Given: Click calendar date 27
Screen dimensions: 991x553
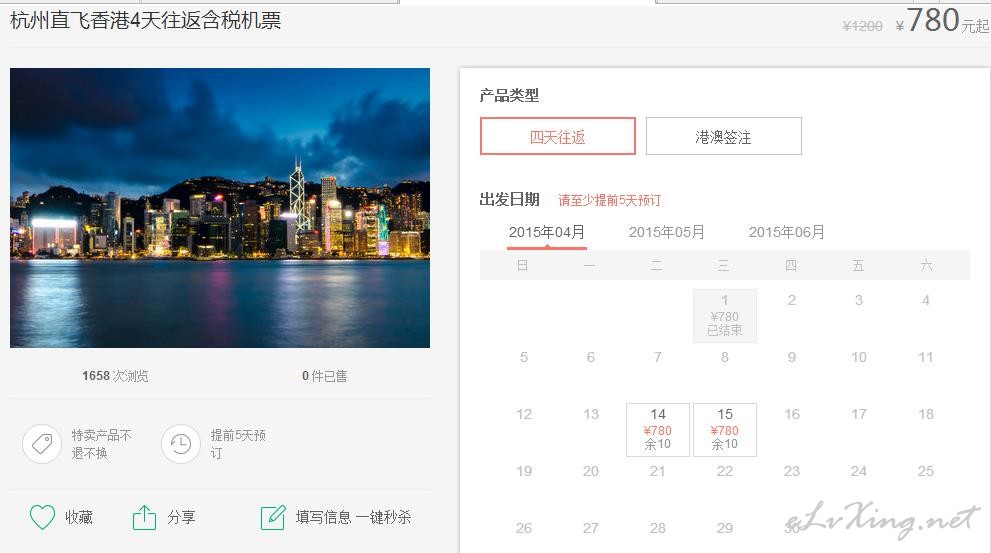Looking at the screenshot, I should tap(591, 528).
